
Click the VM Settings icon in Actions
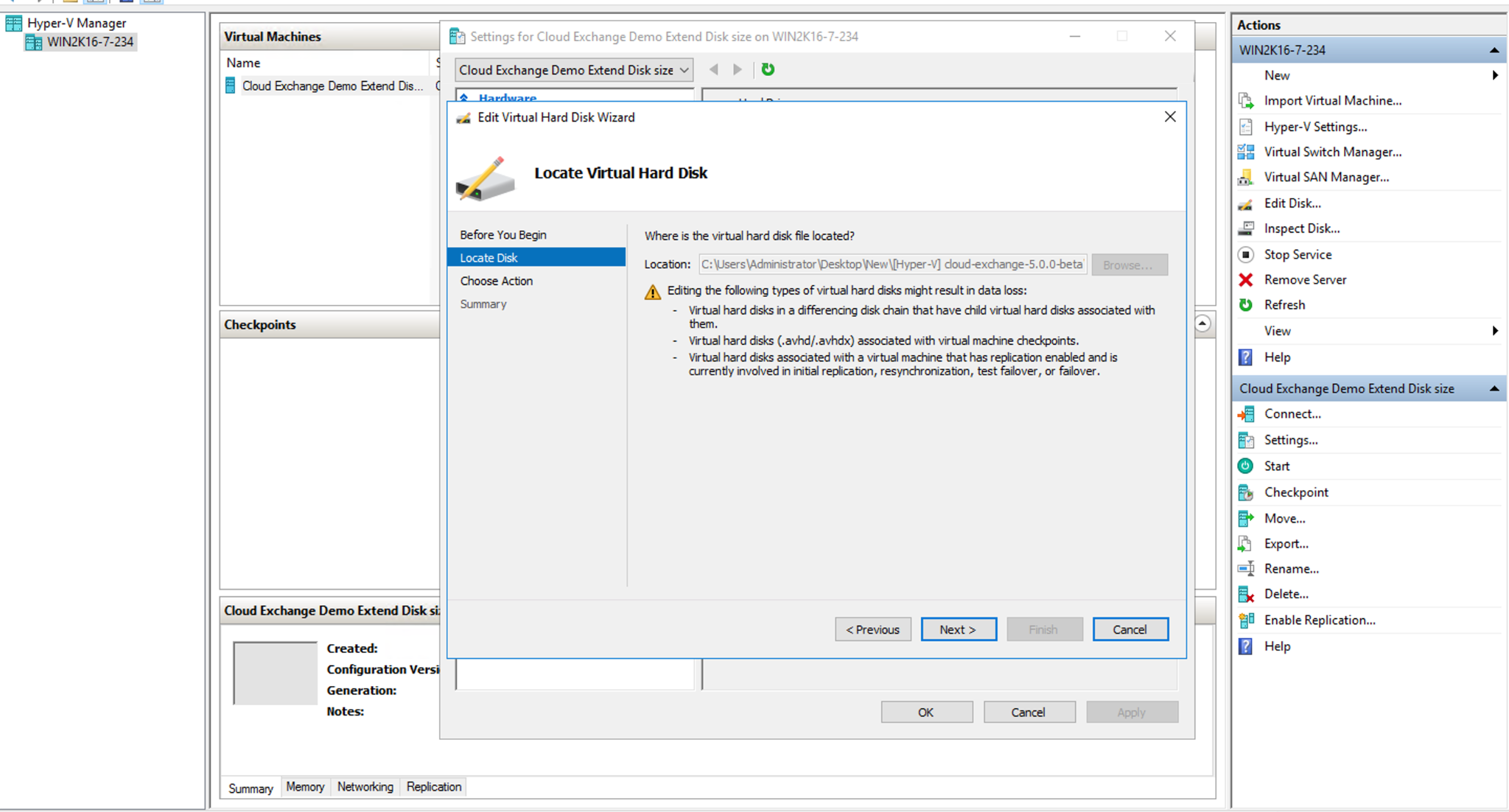1246,440
